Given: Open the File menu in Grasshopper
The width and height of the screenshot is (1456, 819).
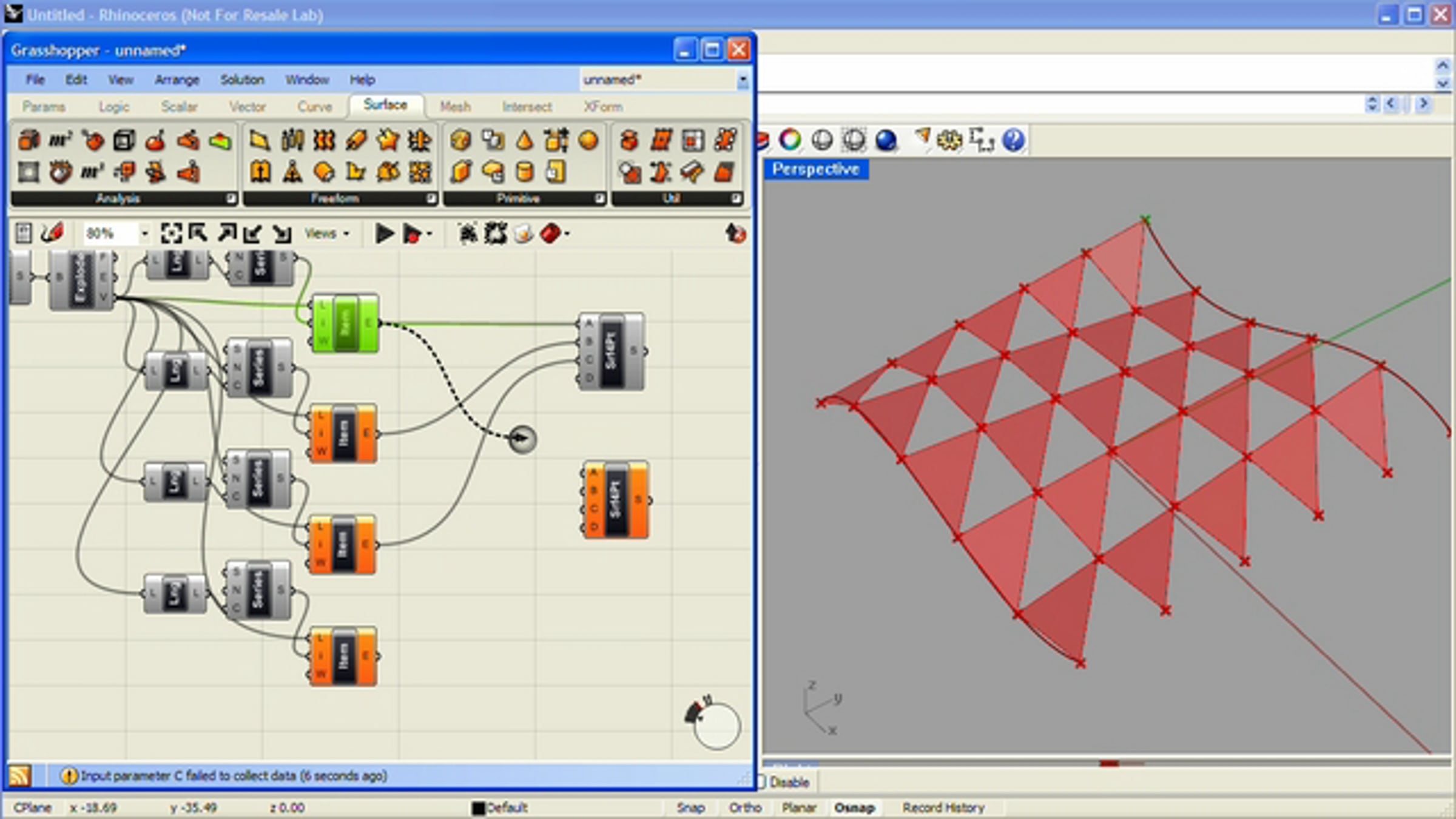Looking at the screenshot, I should [35, 79].
